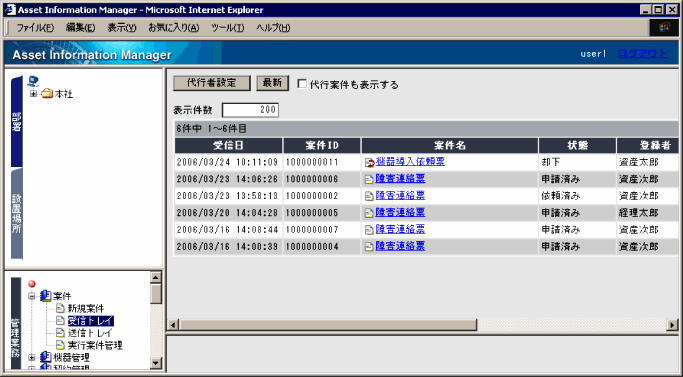Click the Internet Explorer title bar icon

10,9
